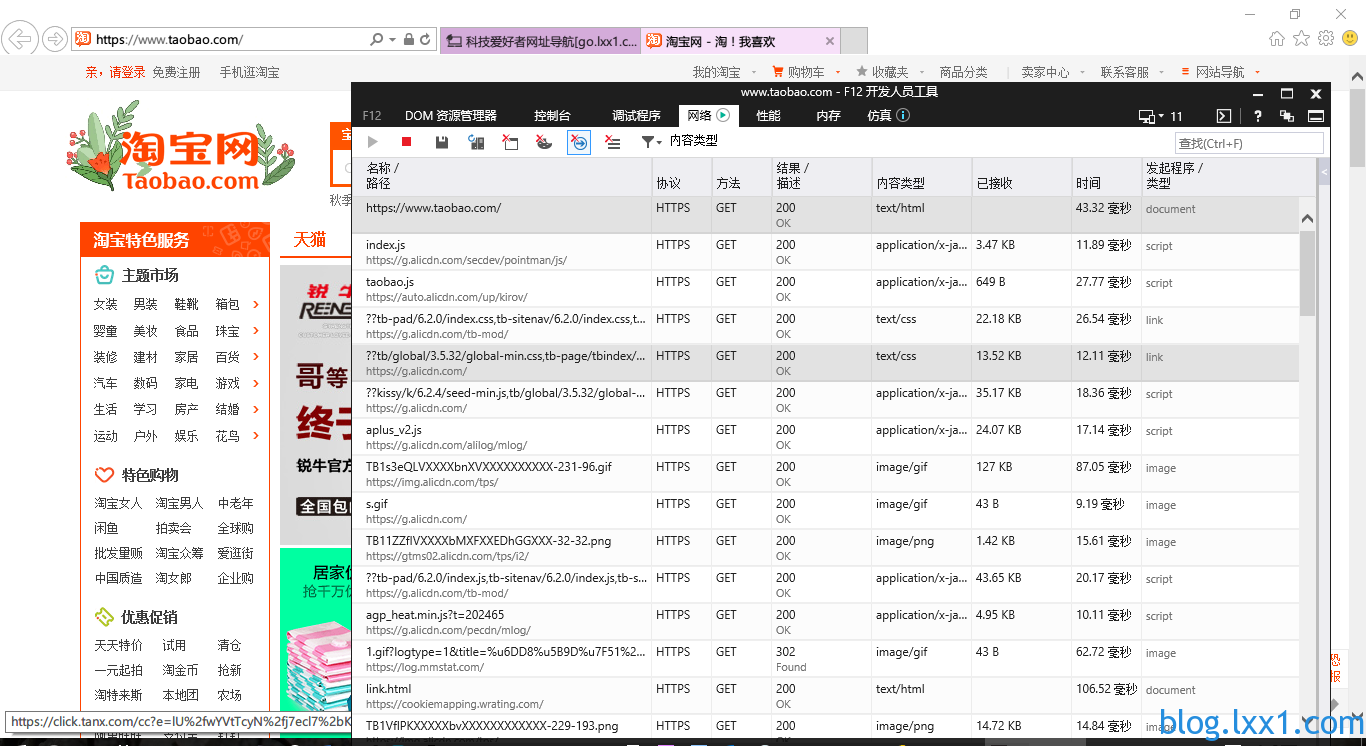Viewport: 1366px width, 746px height.
Task: Expand the 我的淘宝 menu
Action: (x=723, y=72)
